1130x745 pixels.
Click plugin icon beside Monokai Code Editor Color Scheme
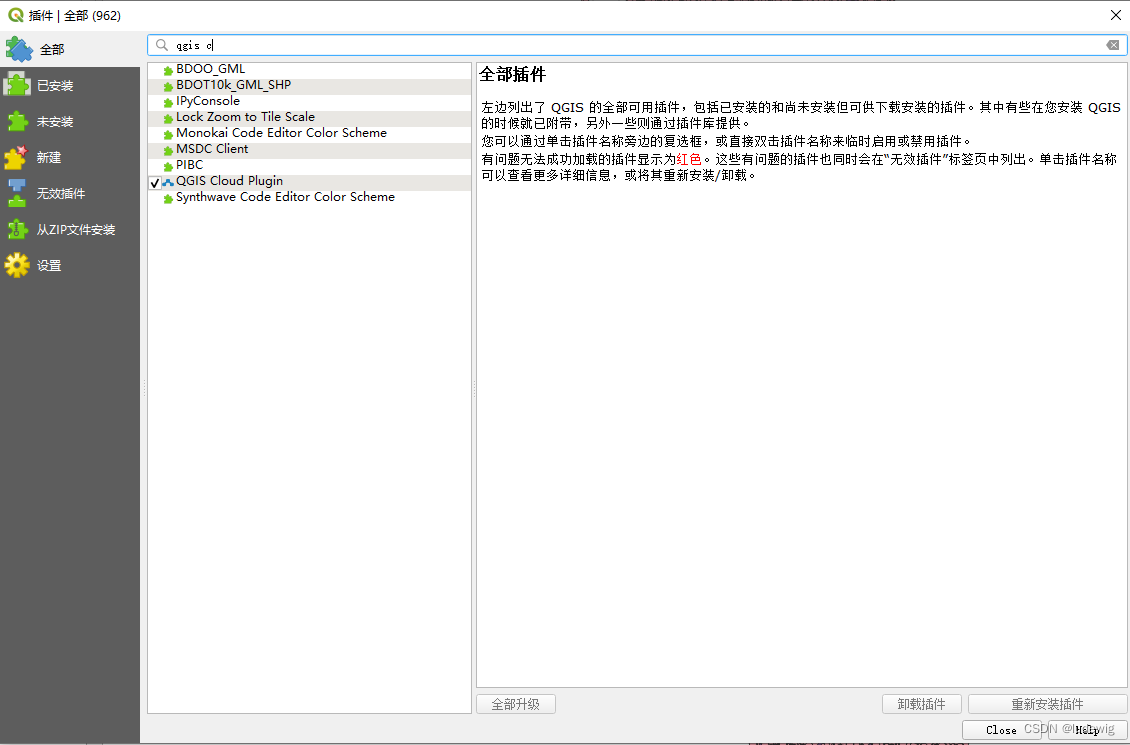tap(168, 134)
